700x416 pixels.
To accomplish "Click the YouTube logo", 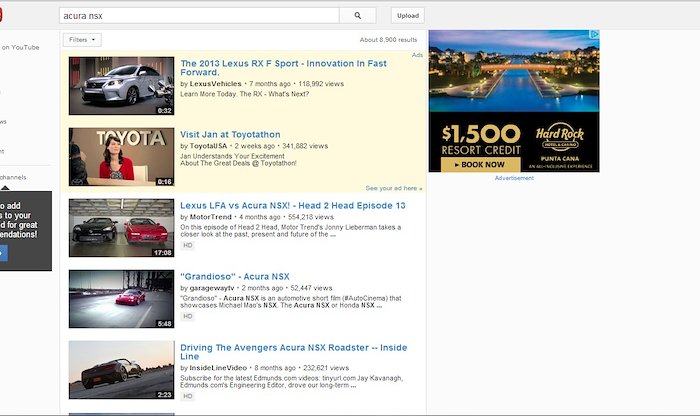I will coord(1,15).
